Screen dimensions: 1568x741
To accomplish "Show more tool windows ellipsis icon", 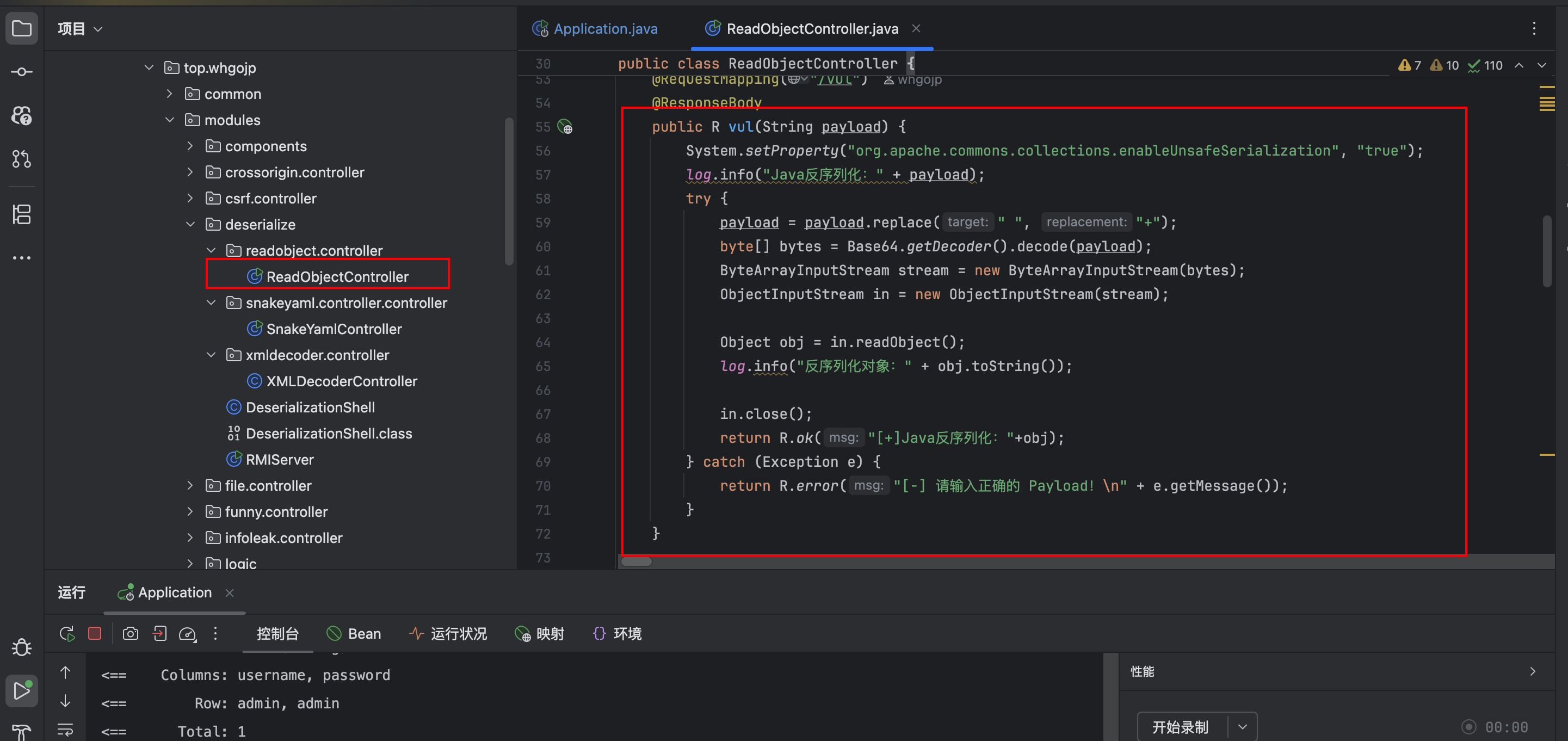I will pyautogui.click(x=22, y=258).
